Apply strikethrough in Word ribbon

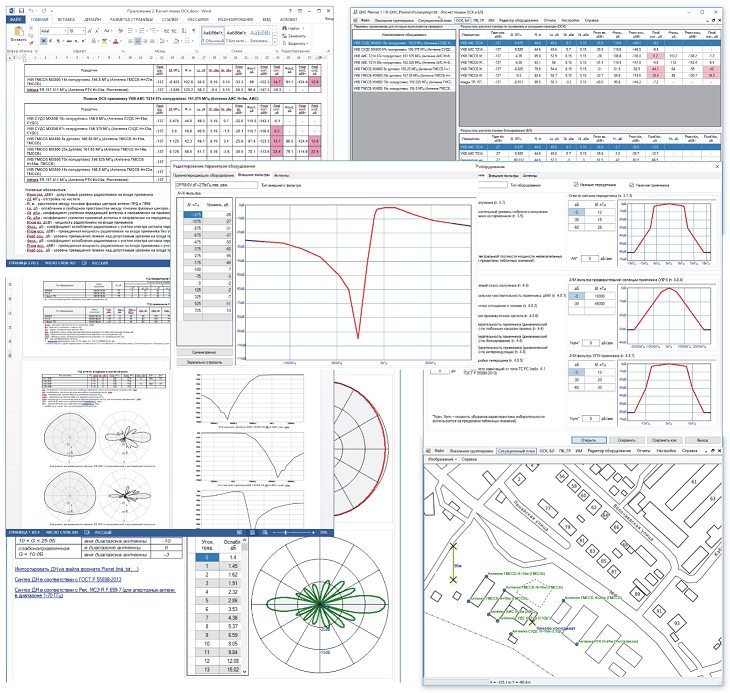pyautogui.click(x=69, y=40)
